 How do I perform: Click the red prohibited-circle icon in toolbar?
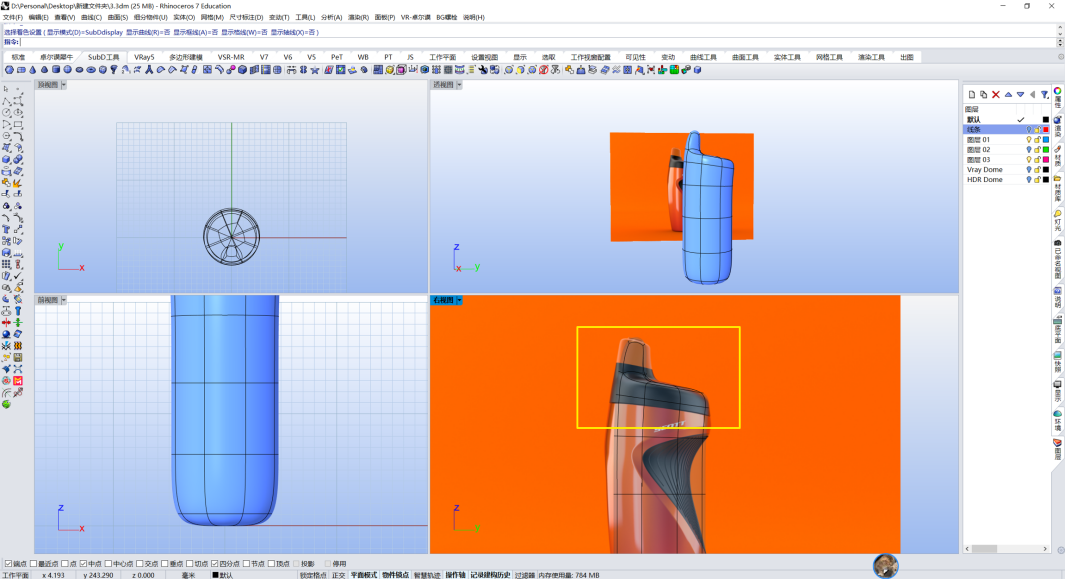click(543, 70)
